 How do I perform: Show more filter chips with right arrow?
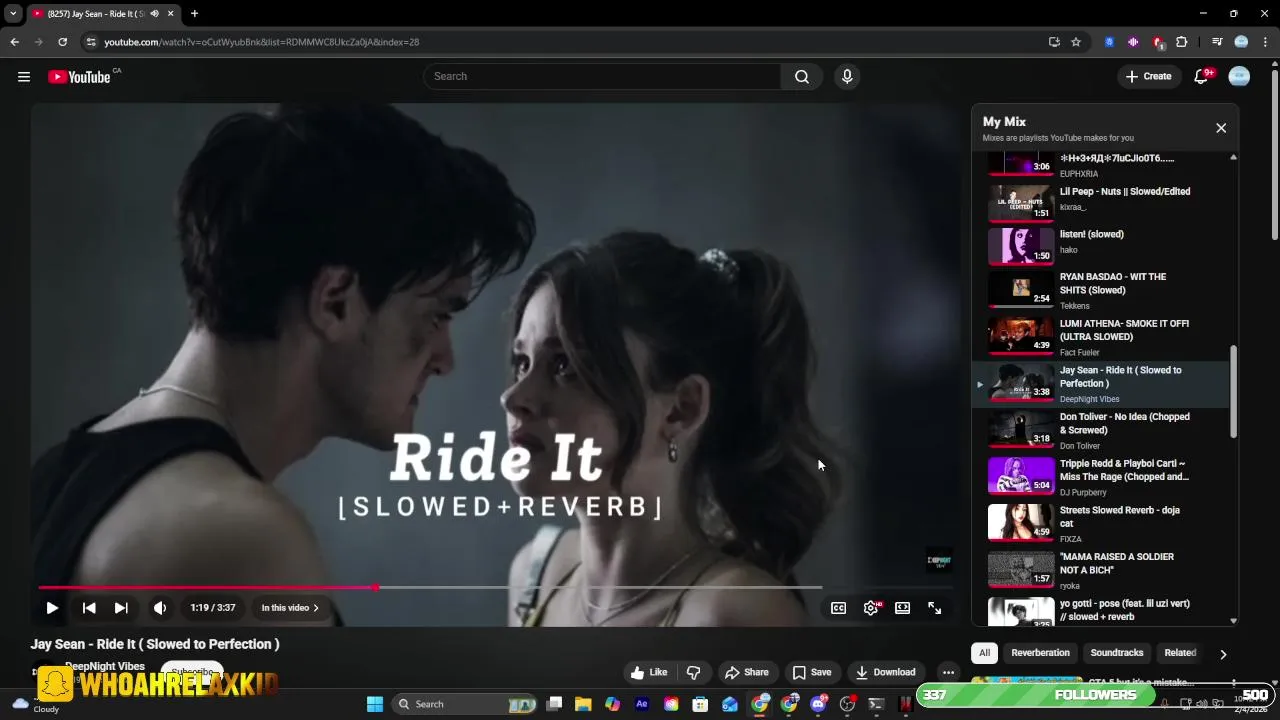point(1223,654)
